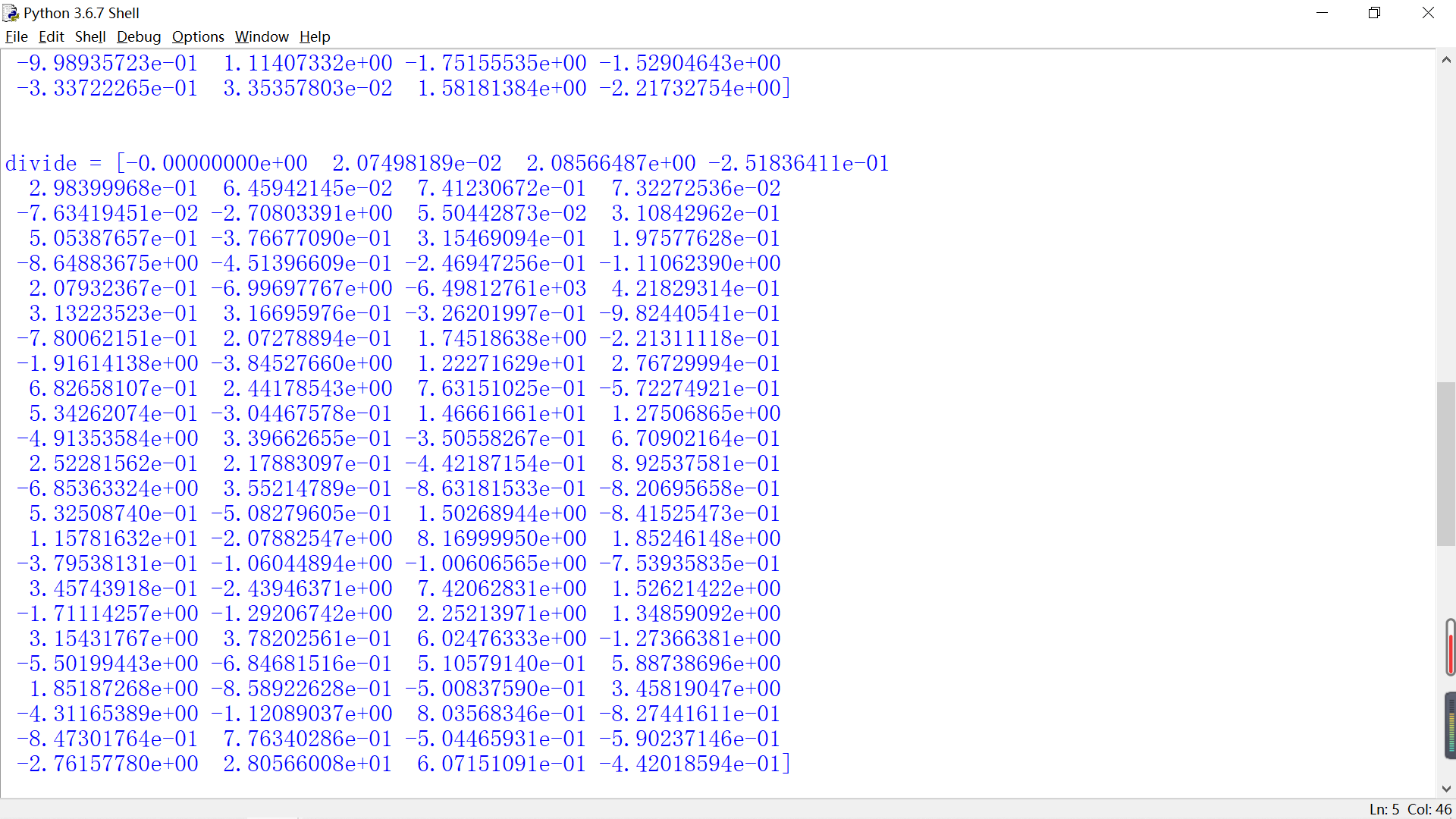Viewport: 1456px width, 819px height.
Task: Click value -3.84527660e+00
Action: click(x=302, y=363)
